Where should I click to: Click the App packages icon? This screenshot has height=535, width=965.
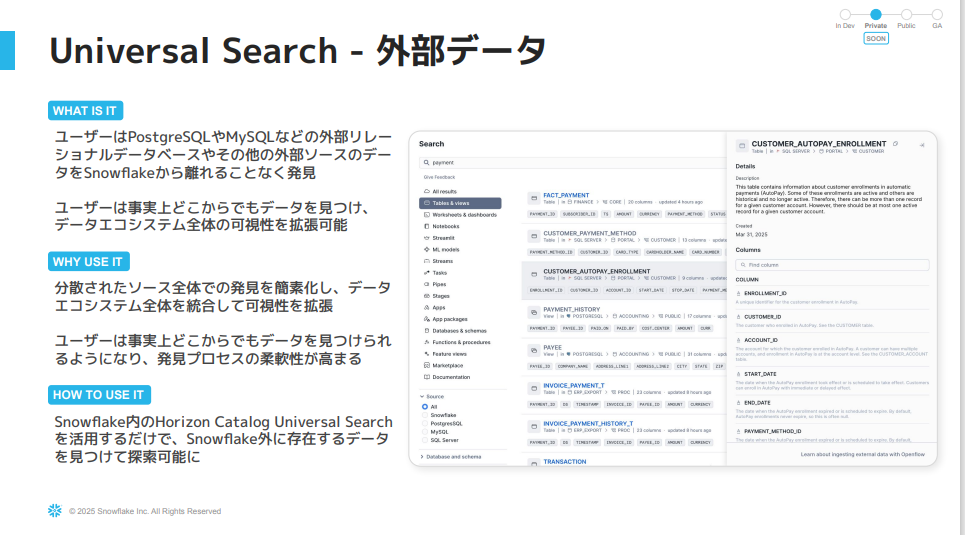(426, 319)
